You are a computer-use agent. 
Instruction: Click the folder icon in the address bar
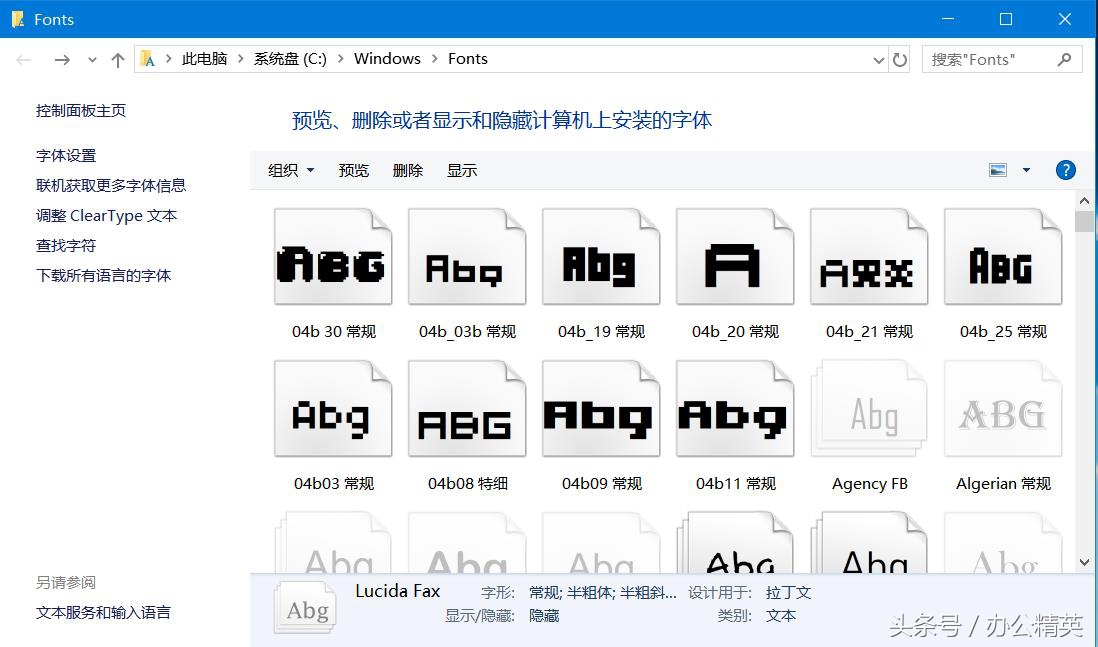click(146, 59)
